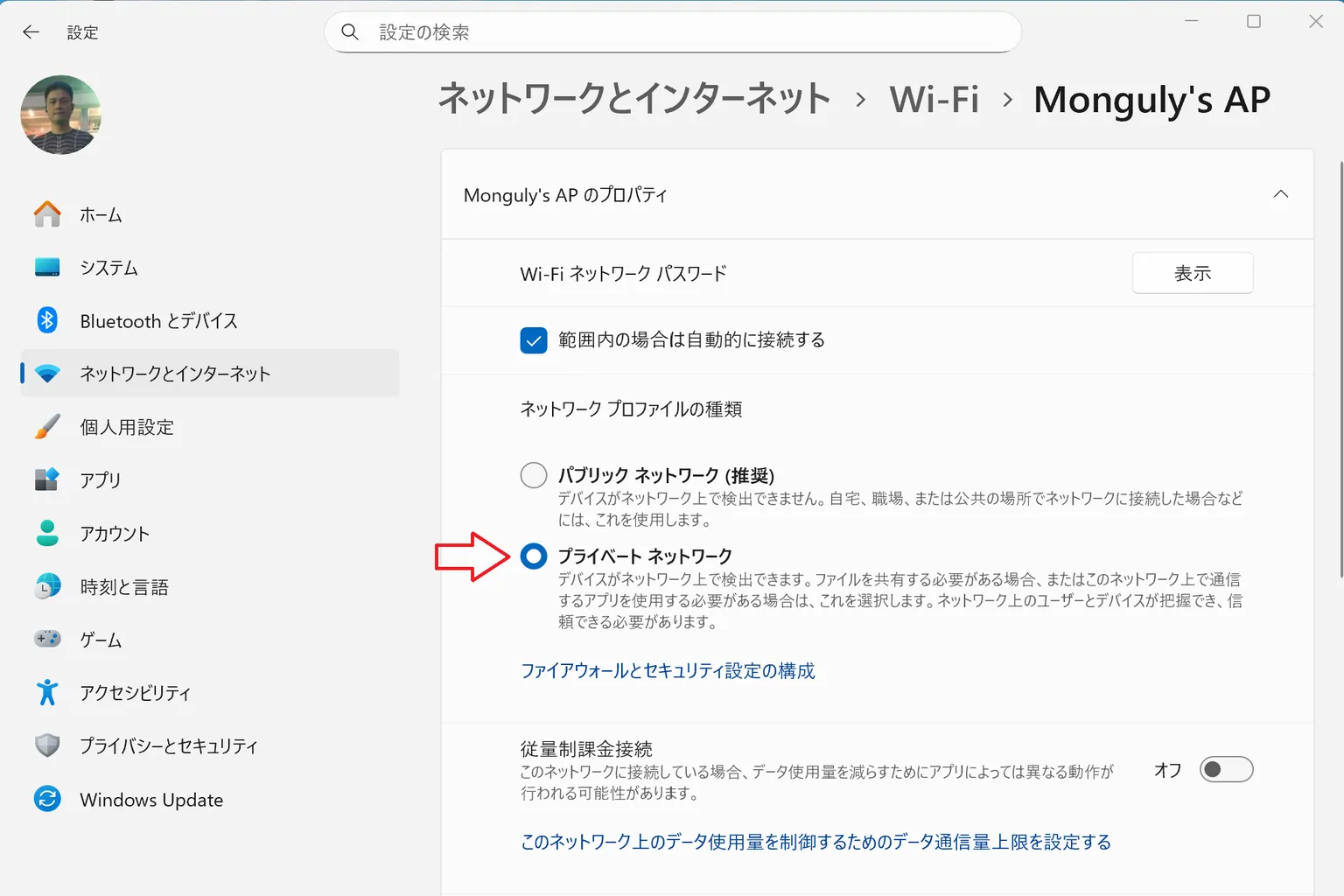This screenshot has width=1344, height=896.
Task: Minimize the Settings window
Action: click(x=1191, y=21)
